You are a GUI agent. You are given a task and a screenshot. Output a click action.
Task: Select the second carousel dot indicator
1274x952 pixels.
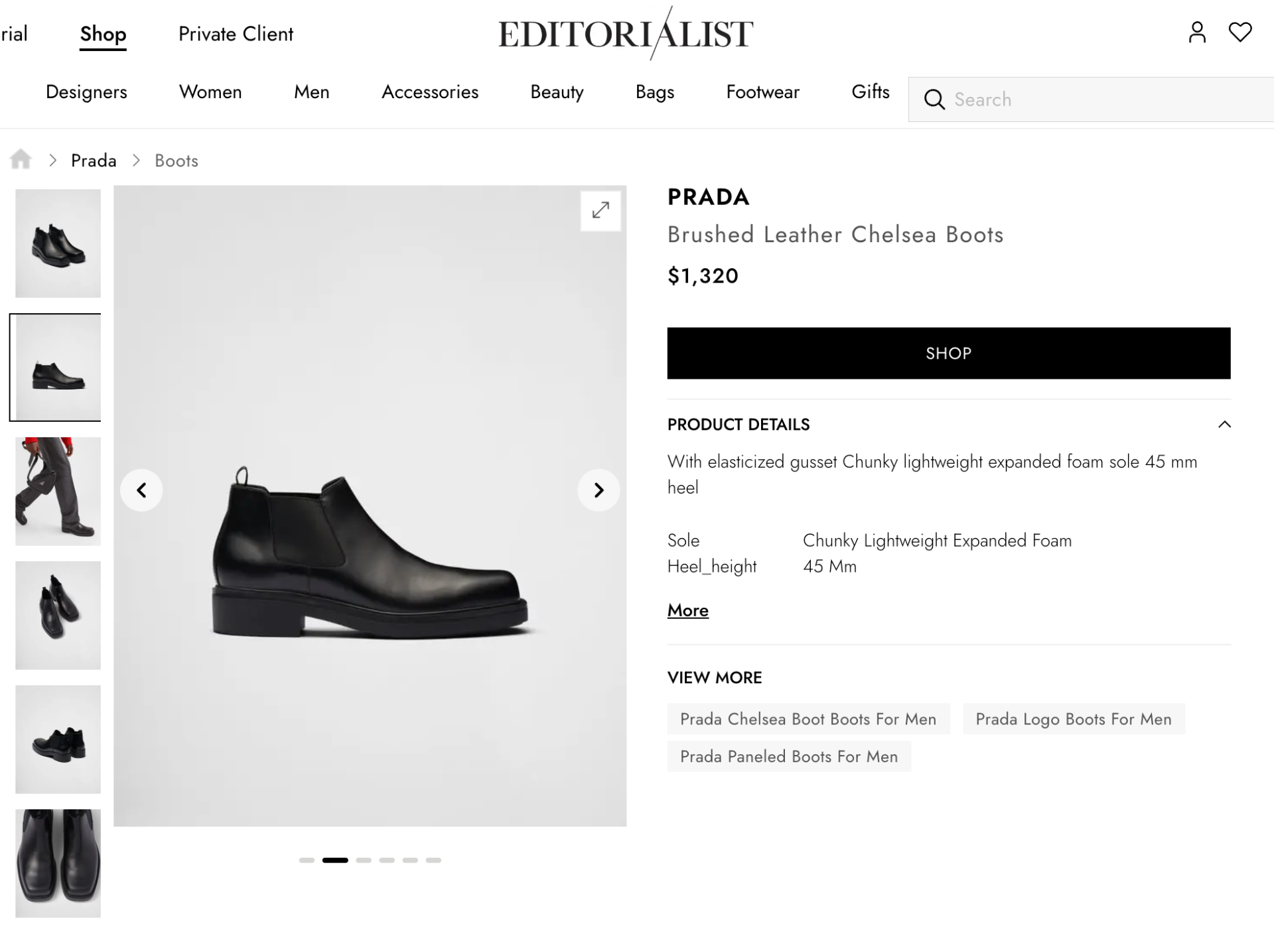coord(336,860)
